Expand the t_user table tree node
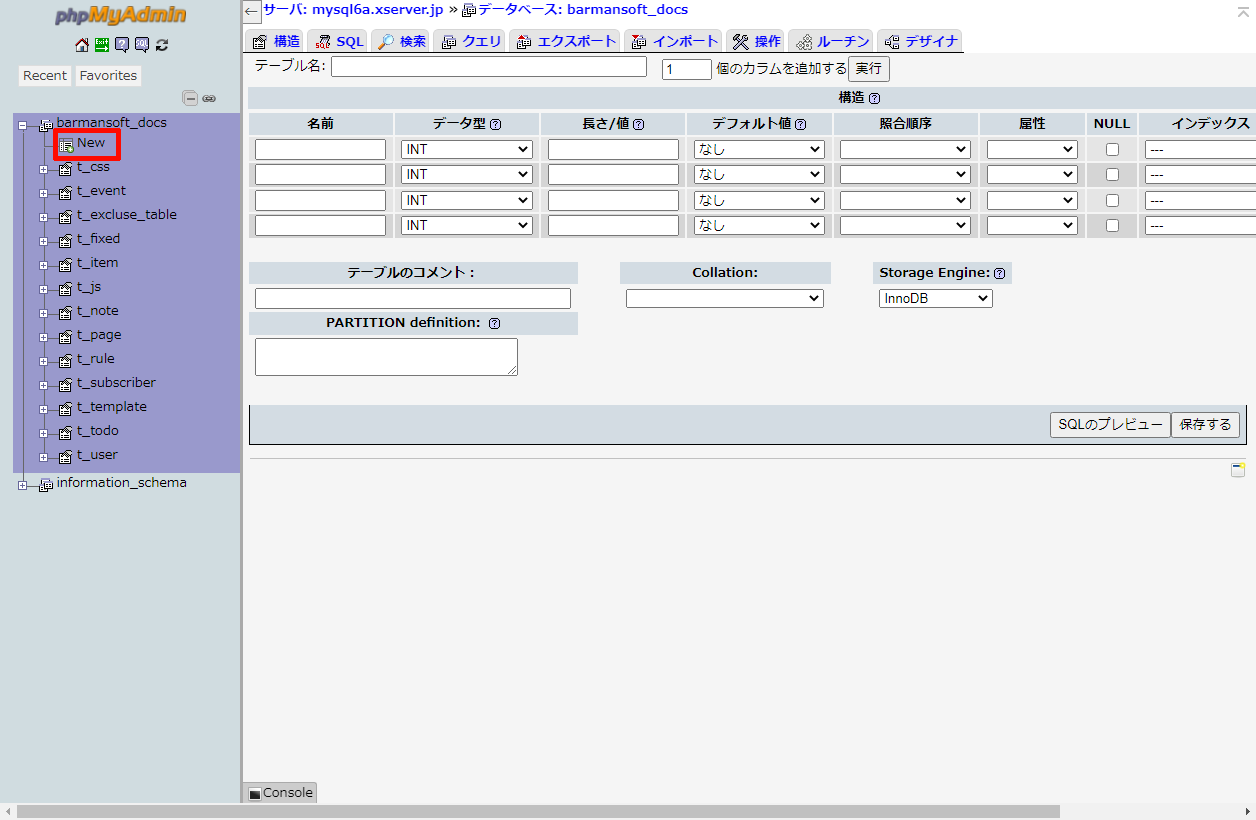 point(44,457)
